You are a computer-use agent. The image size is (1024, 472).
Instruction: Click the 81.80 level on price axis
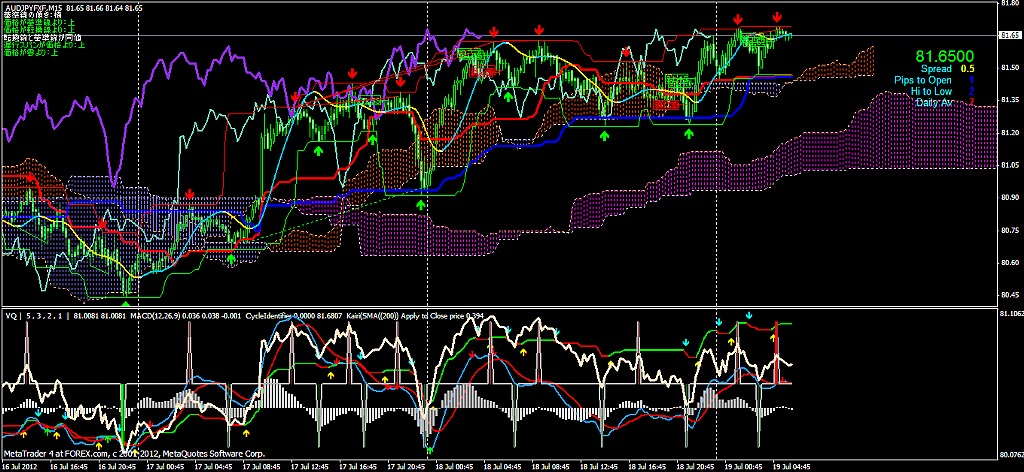1006,4
